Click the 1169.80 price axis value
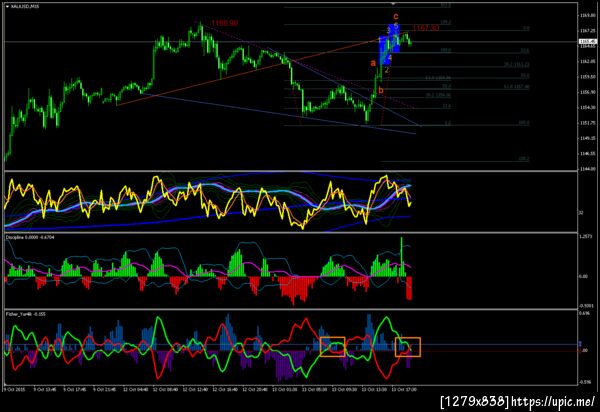Screen dimensions: 600x412 click(587, 16)
